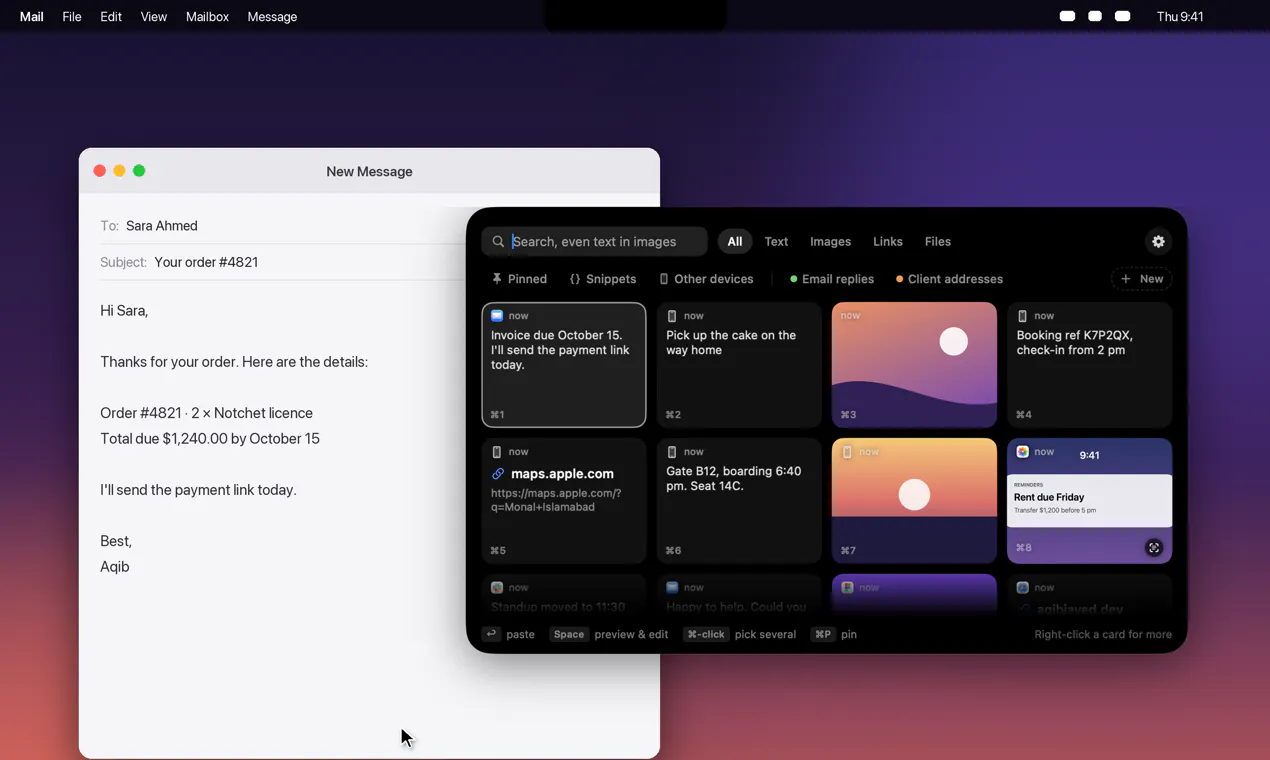Screen dimensions: 1270x760
Task: Select the Links filter tab
Action: [x=888, y=241]
